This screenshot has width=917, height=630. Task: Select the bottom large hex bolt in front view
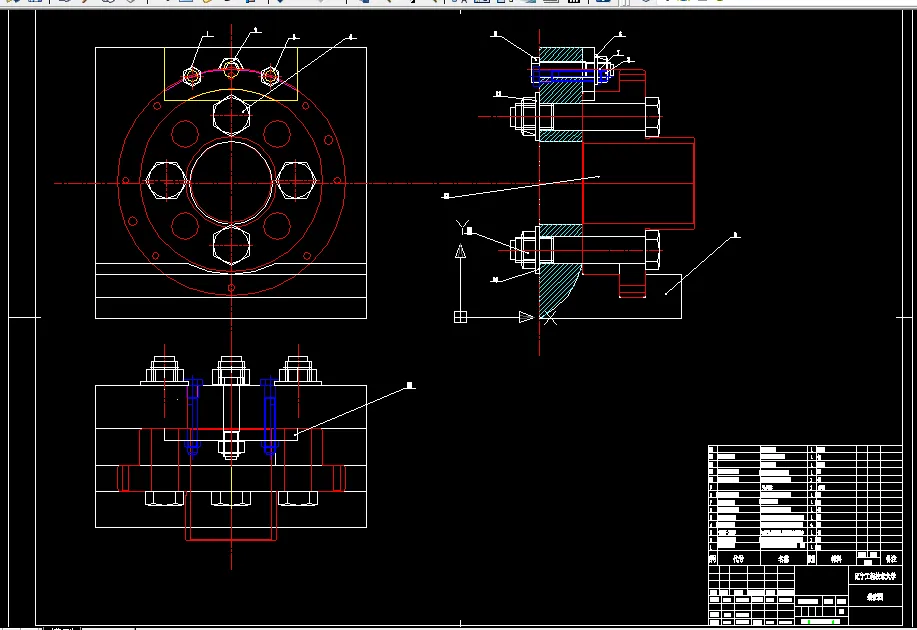coord(232,245)
